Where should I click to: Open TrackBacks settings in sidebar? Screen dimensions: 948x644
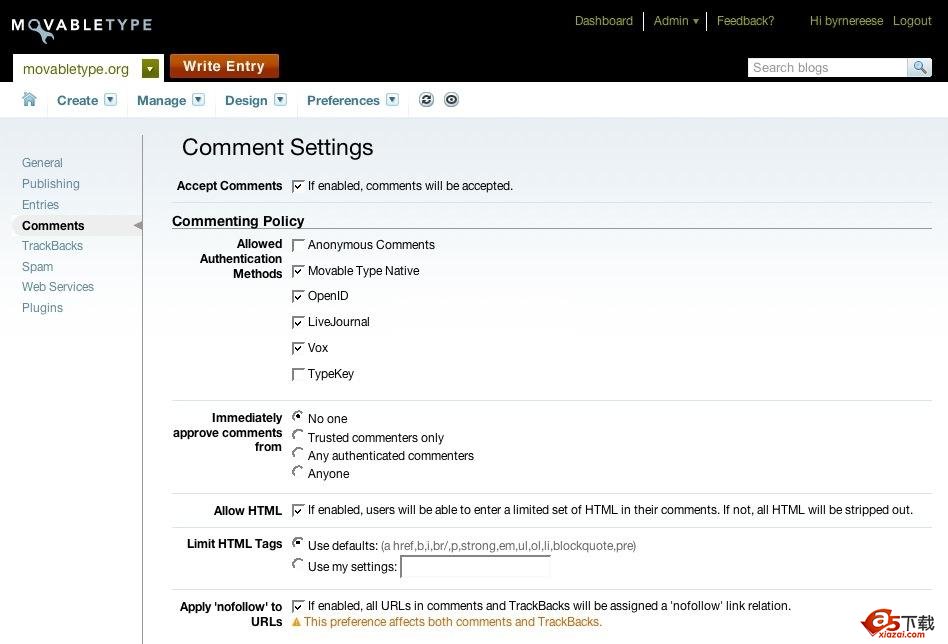point(52,246)
